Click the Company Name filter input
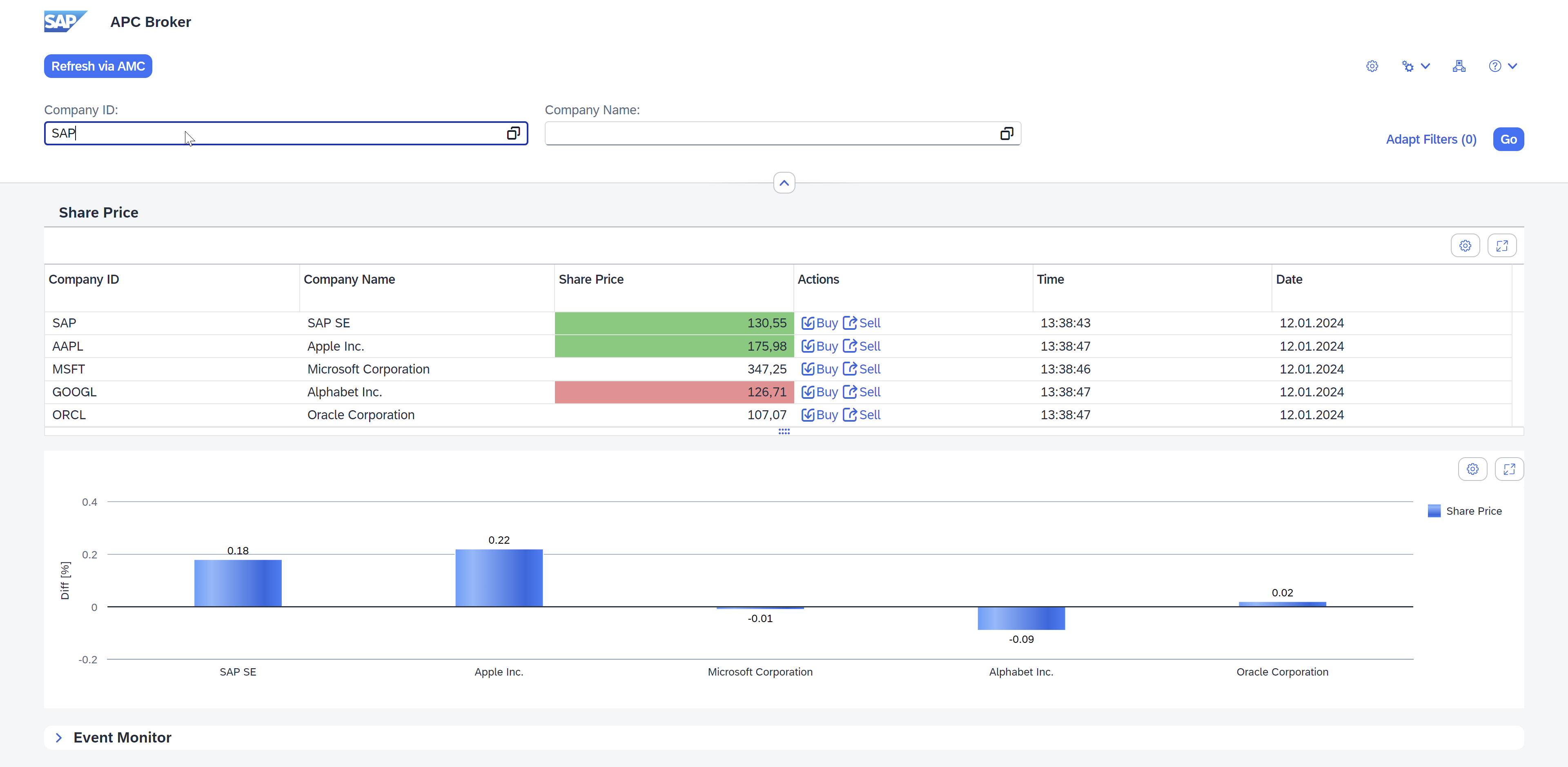1568x767 pixels. pos(767,133)
